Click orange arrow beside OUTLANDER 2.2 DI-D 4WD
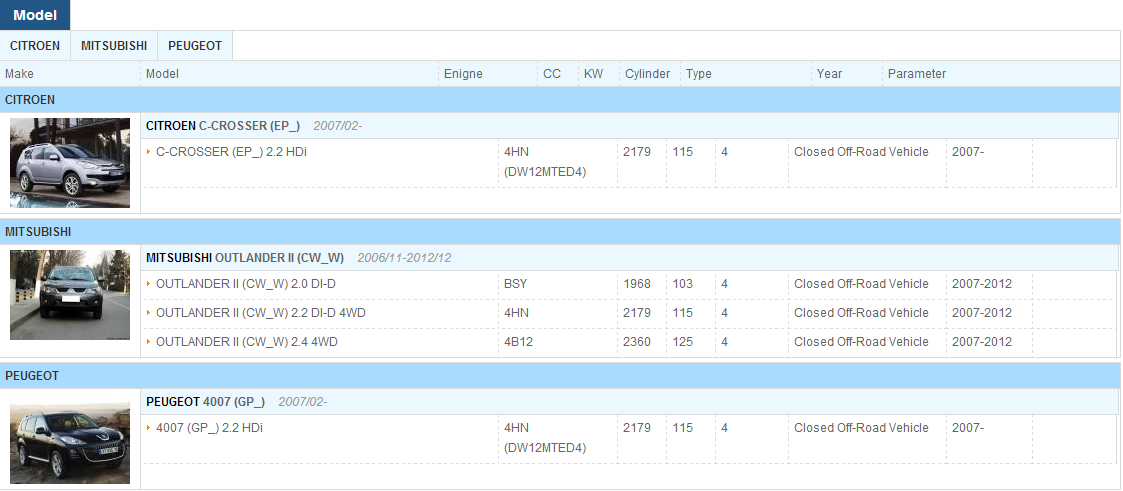This screenshot has height=491, width=1123. [149, 313]
